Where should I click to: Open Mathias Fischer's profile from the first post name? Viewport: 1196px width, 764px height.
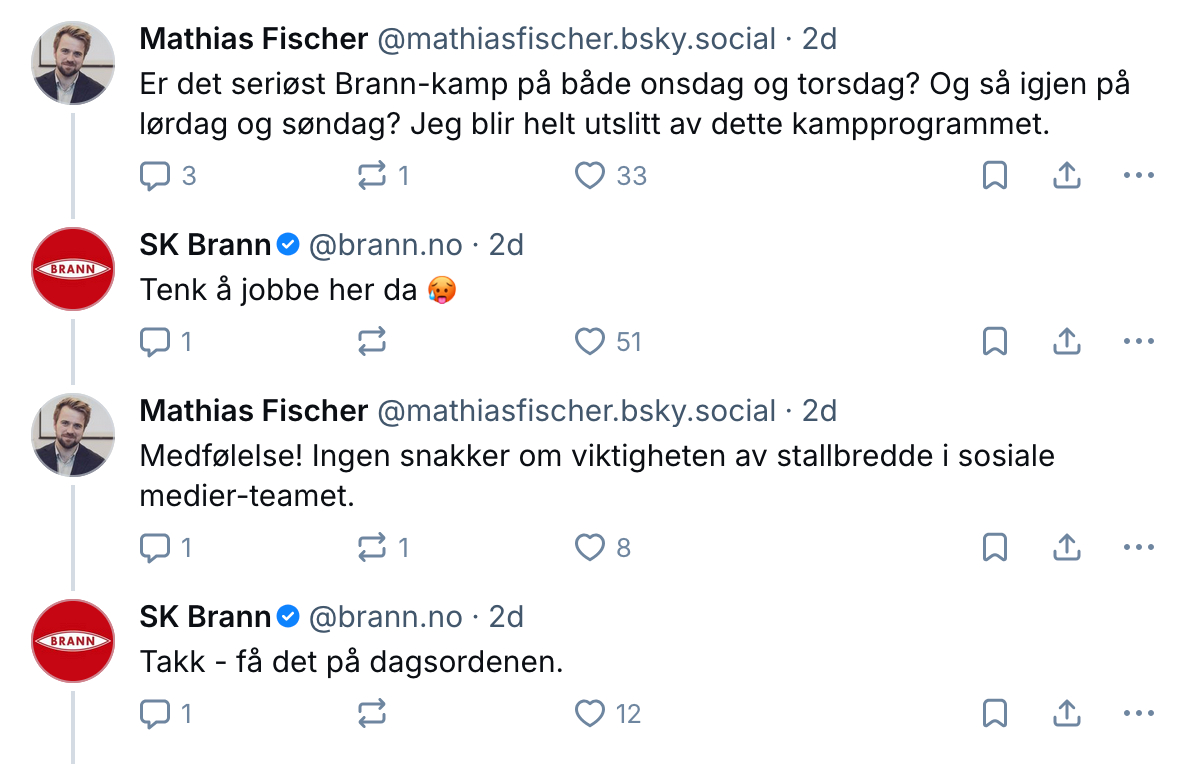coord(254,39)
